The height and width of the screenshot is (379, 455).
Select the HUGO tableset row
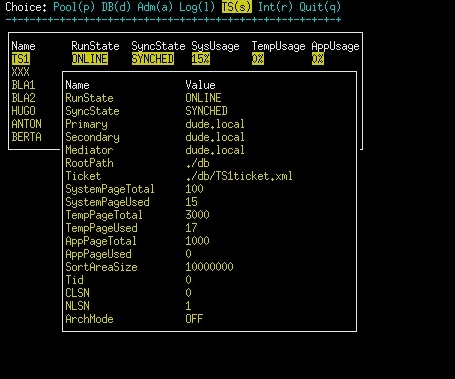click(23, 111)
